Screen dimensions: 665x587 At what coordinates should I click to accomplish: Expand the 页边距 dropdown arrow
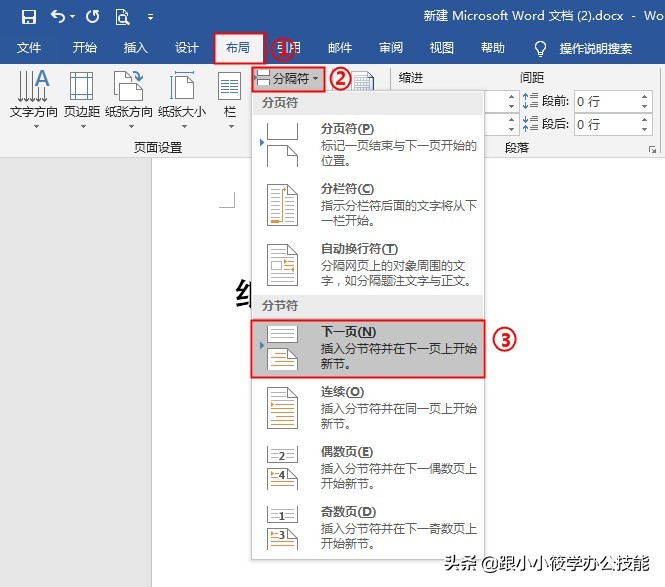click(x=83, y=126)
